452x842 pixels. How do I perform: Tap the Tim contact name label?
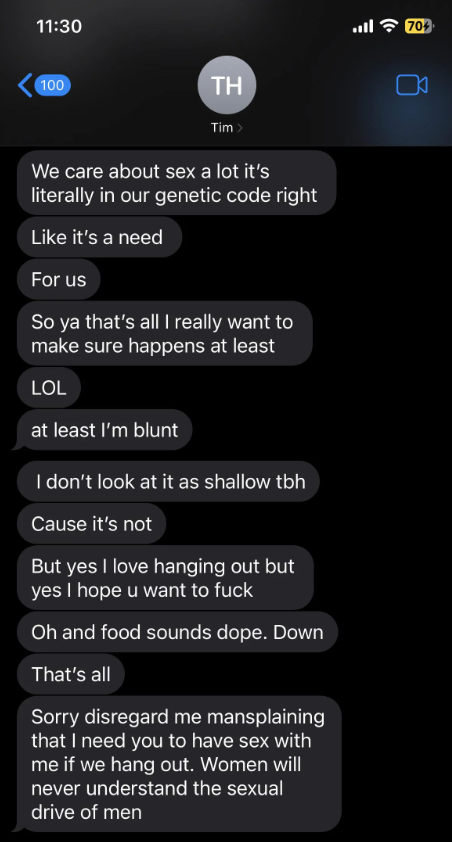[x=222, y=128]
